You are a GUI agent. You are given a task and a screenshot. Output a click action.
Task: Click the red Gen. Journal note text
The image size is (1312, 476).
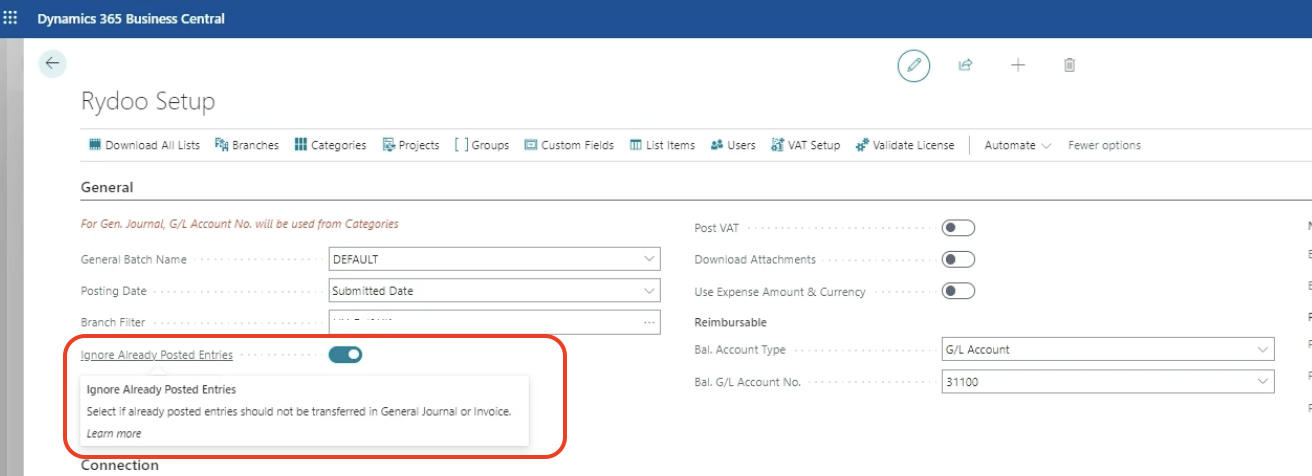239,224
